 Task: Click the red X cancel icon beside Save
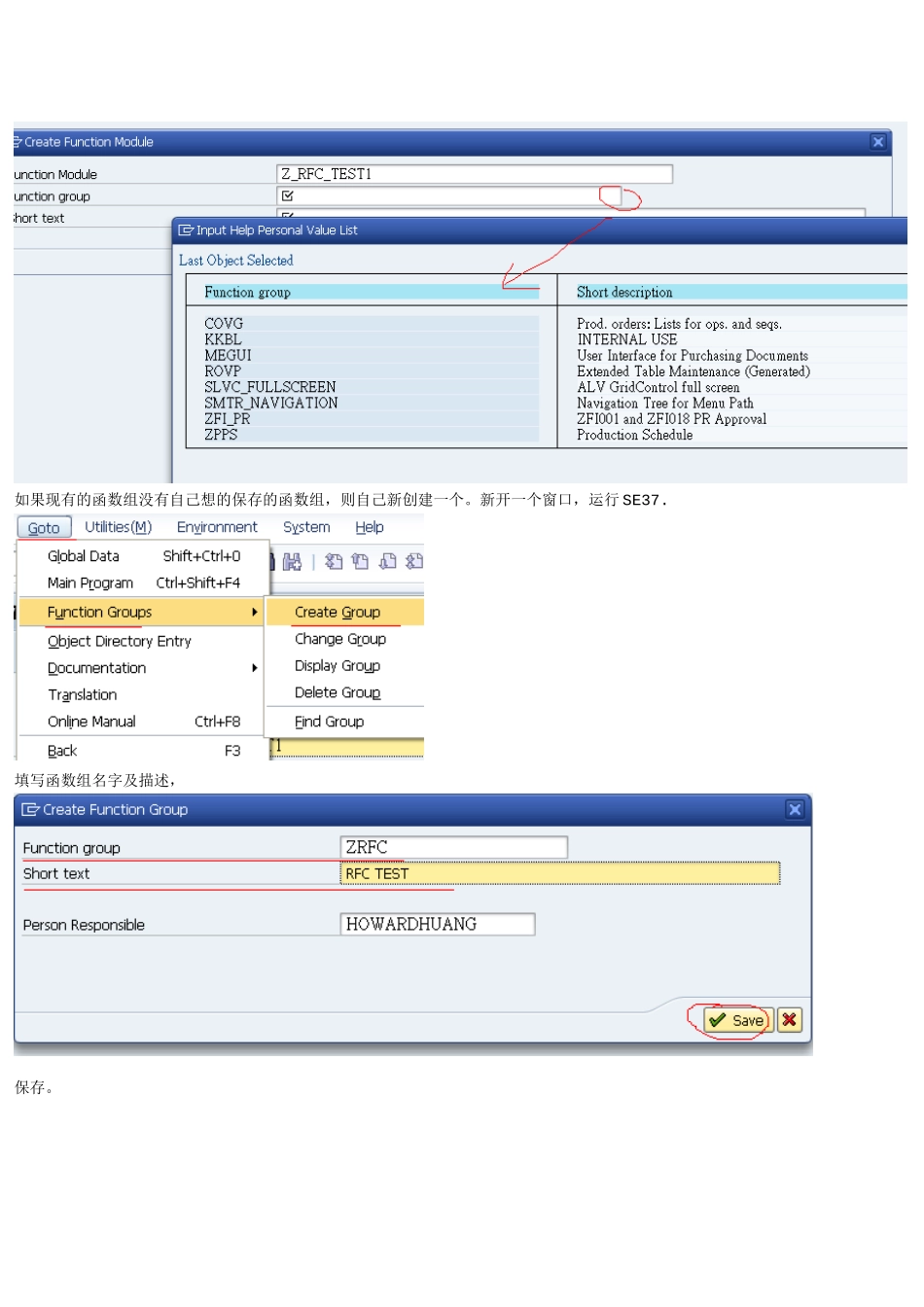[790, 1020]
